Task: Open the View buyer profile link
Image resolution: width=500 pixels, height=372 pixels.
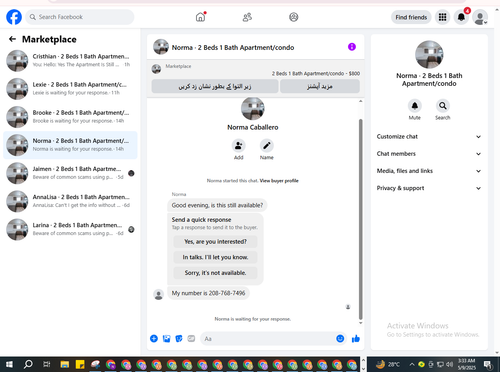Action: 279,181
